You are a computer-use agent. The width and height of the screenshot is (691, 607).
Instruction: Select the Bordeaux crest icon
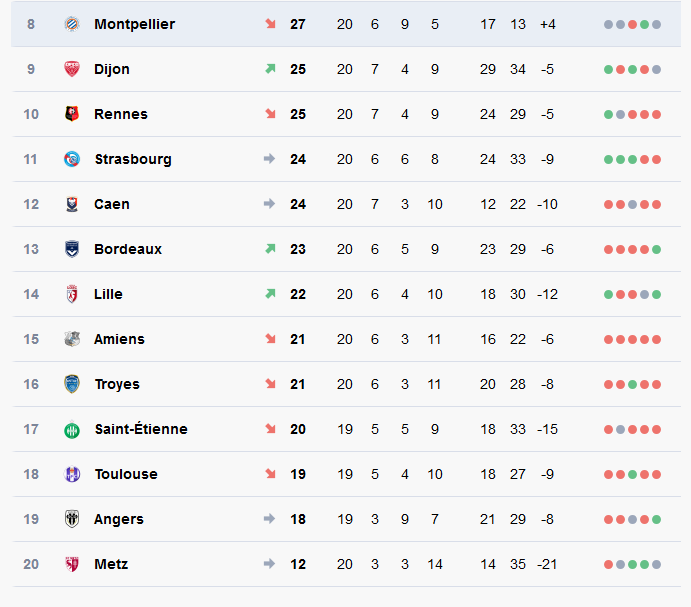[x=72, y=249]
